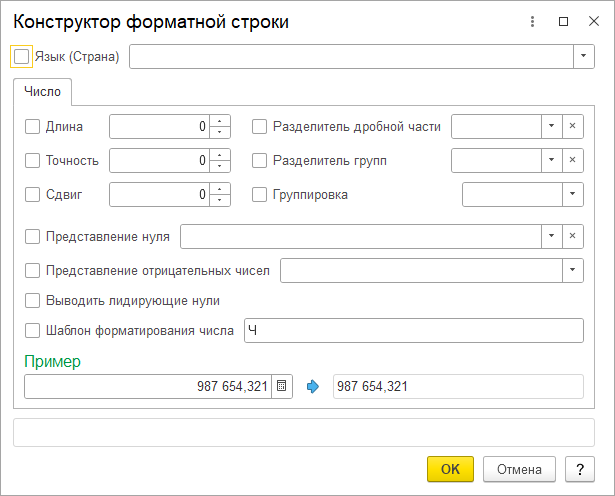Screen dimensions: 615x496
Task: Enable the Длина checkbox
Action: [33, 127]
